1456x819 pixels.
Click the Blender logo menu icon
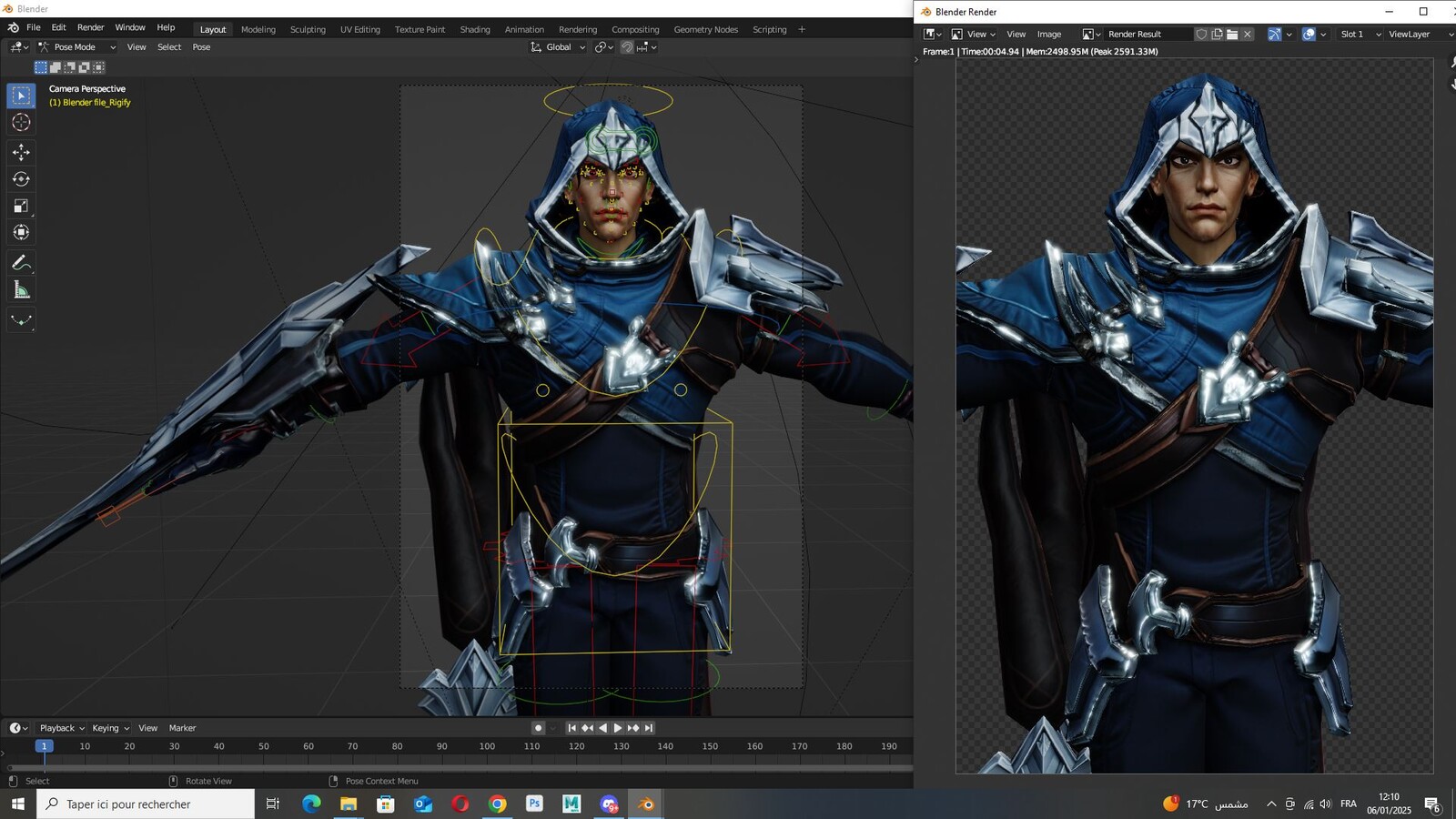tap(14, 28)
